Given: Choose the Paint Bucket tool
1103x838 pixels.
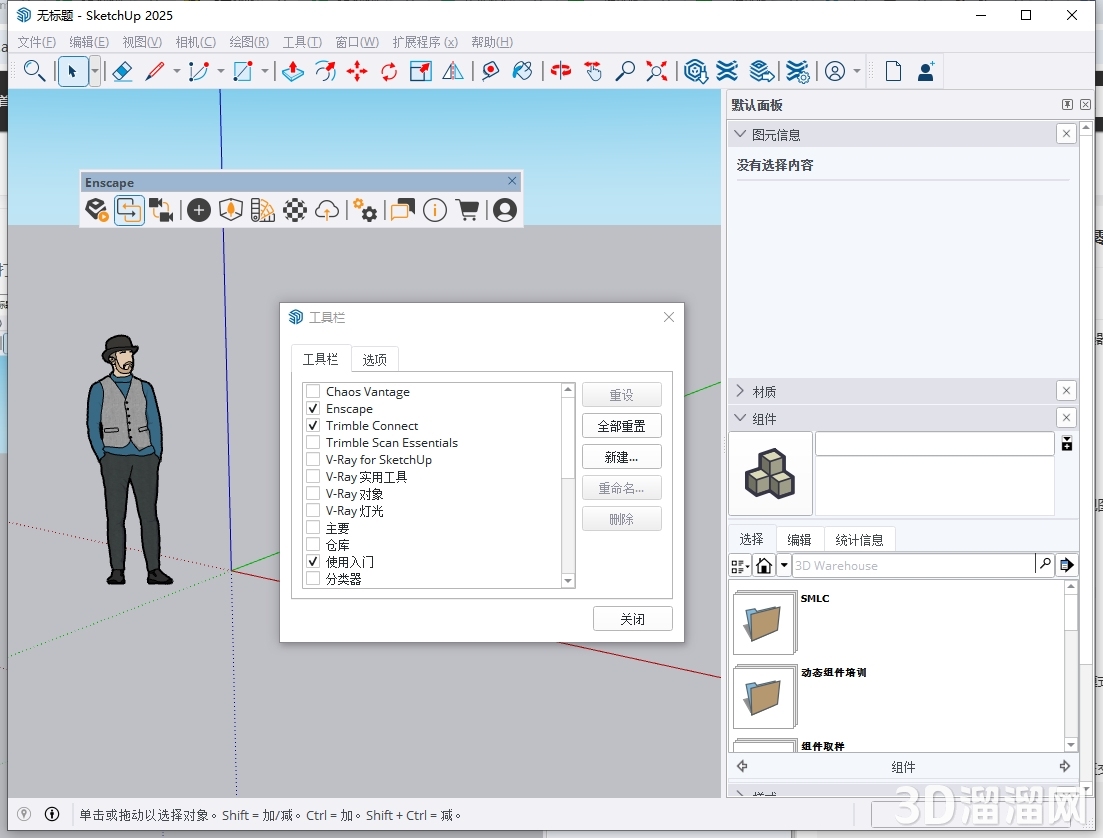Looking at the screenshot, I should [523, 71].
